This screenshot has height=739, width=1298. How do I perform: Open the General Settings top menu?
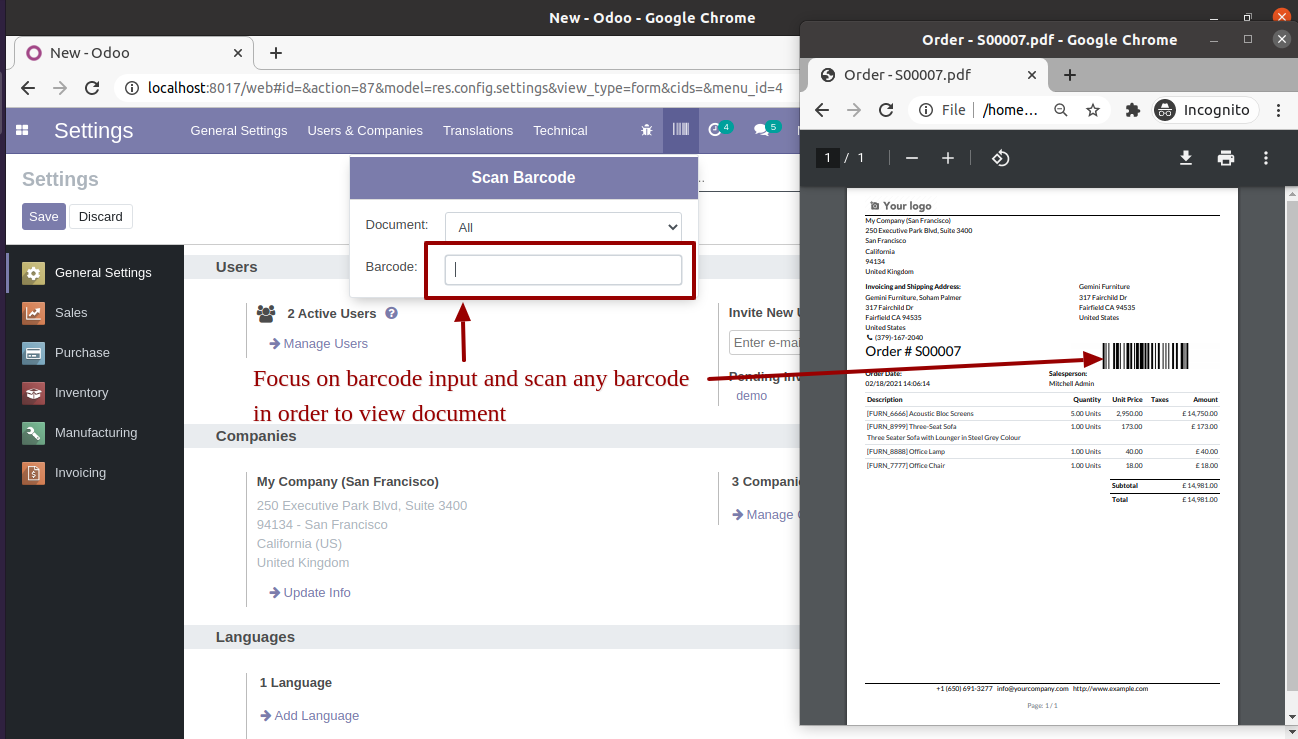click(x=239, y=131)
